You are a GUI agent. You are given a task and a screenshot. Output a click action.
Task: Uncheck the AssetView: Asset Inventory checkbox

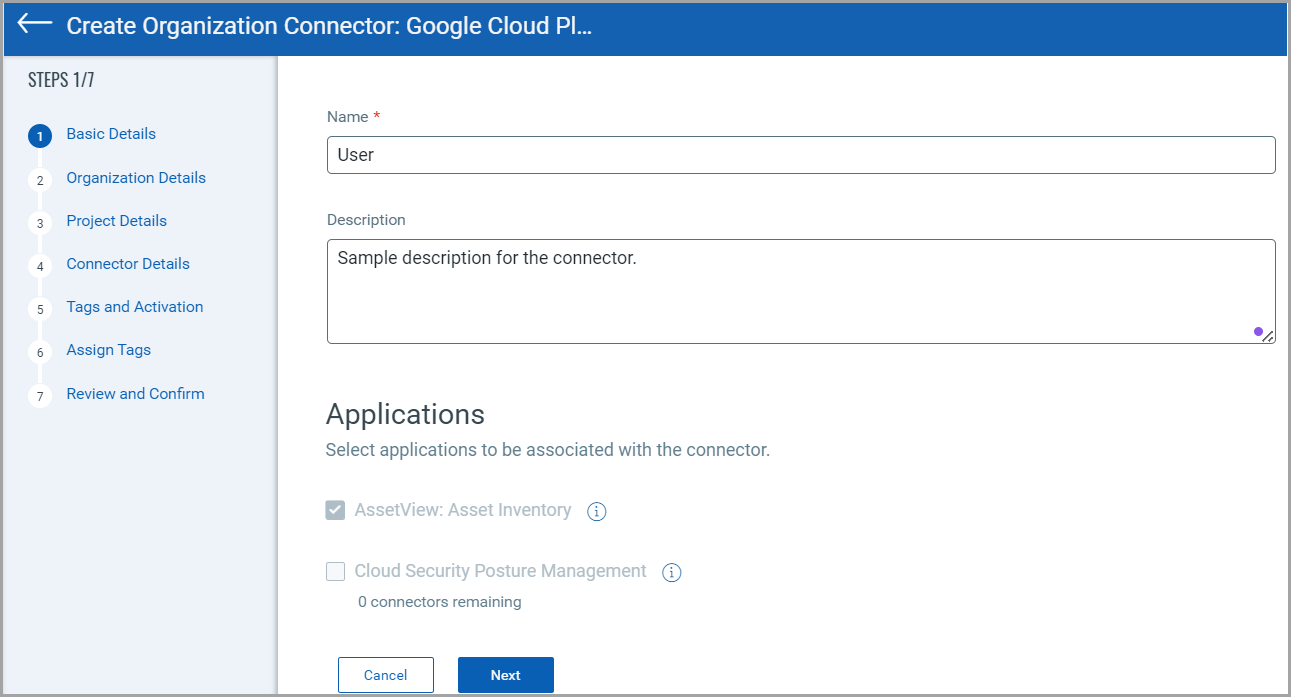point(335,510)
